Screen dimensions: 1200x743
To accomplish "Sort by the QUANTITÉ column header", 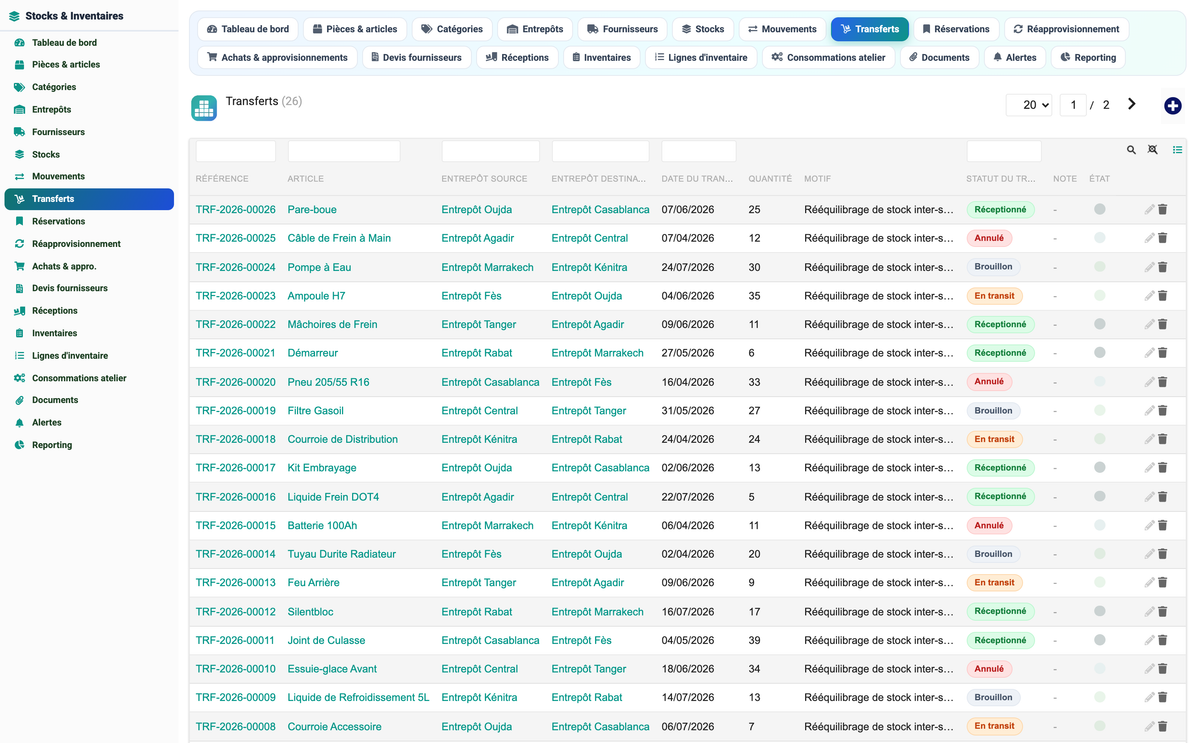I will [770, 179].
